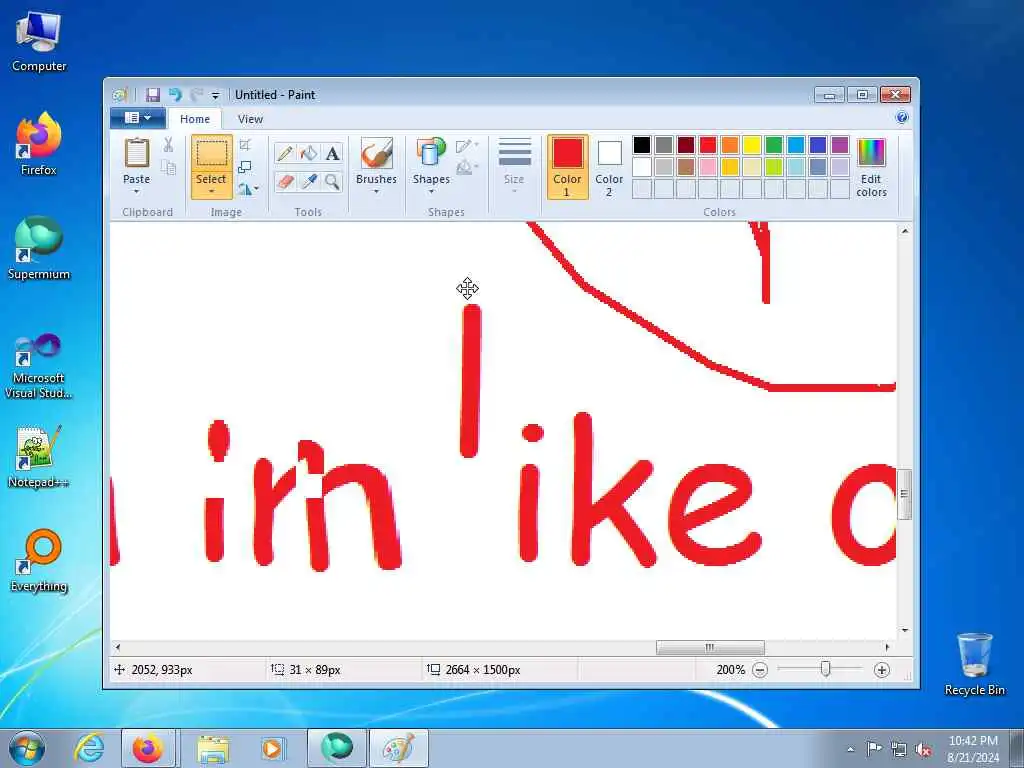
Task: Click the Cut scissors icon
Action: tap(168, 145)
